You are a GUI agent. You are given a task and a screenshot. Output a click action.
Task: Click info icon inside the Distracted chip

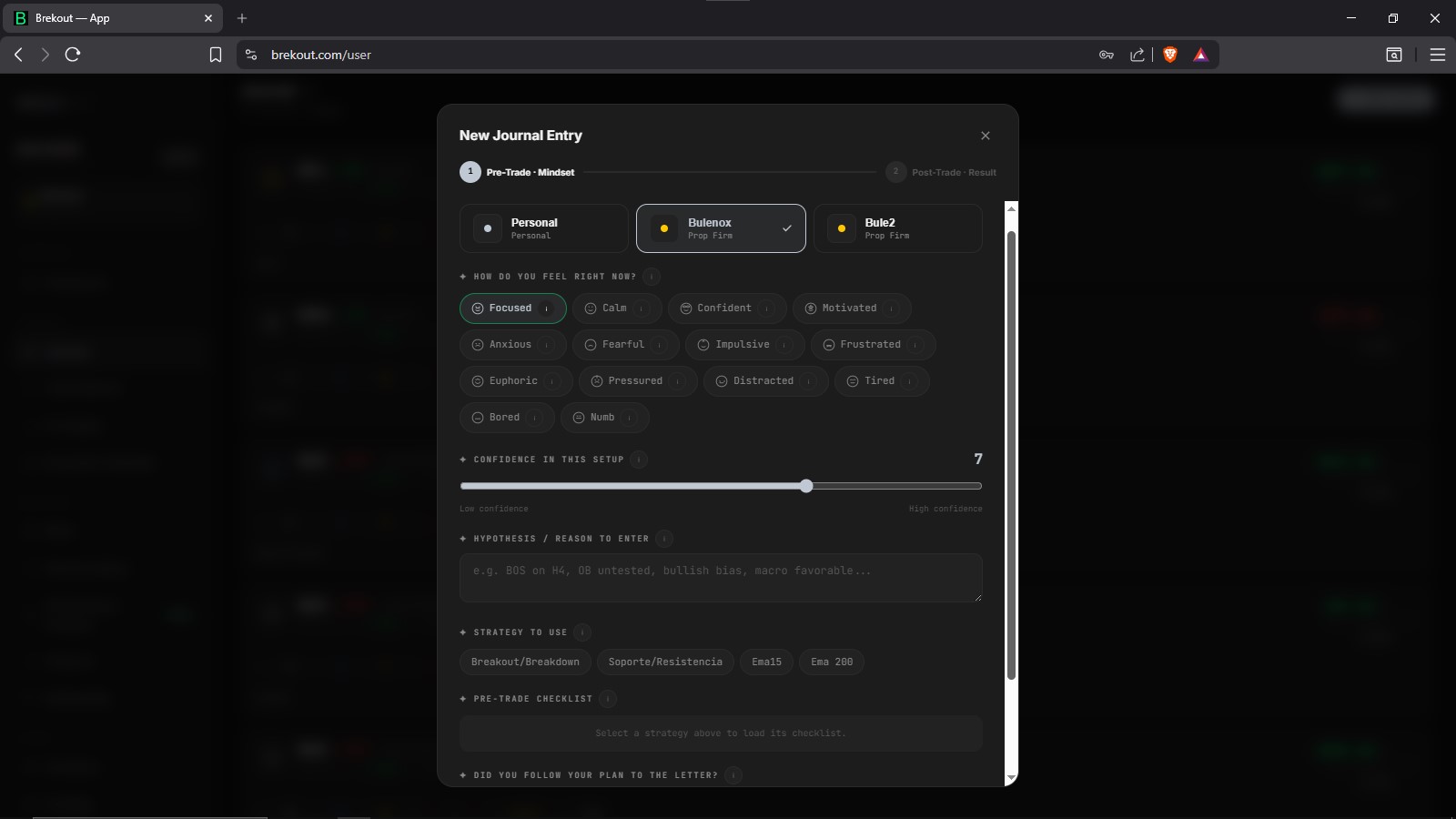tap(809, 381)
